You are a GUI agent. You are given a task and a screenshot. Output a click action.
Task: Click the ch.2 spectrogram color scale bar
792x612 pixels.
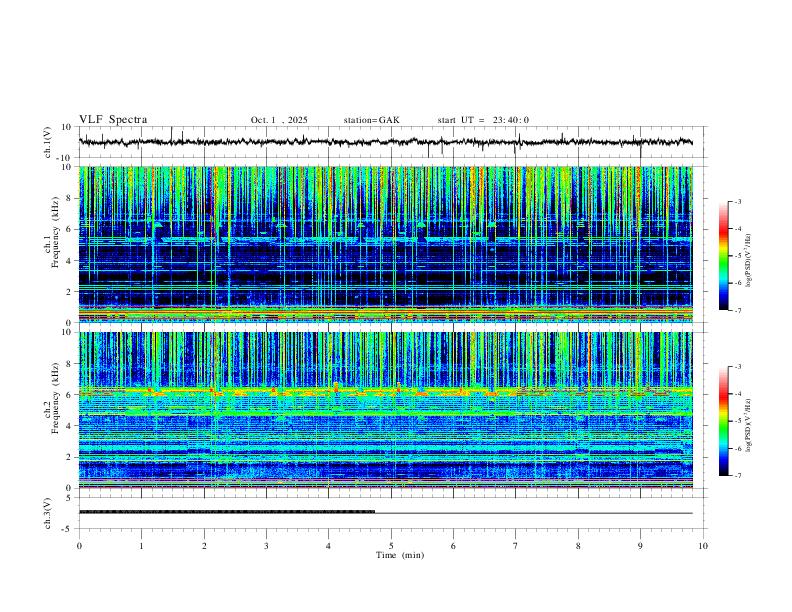723,421
